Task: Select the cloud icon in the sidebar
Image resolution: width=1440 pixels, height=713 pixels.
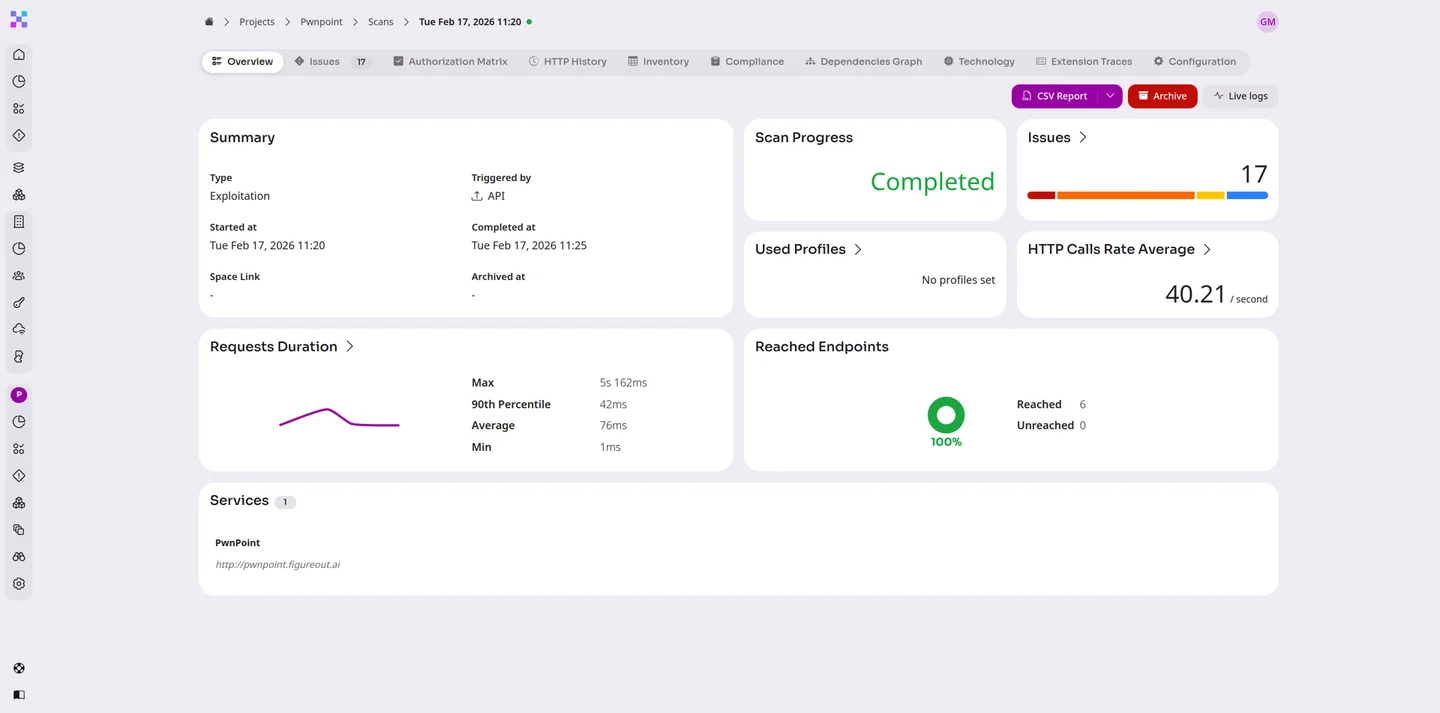Action: [19, 330]
